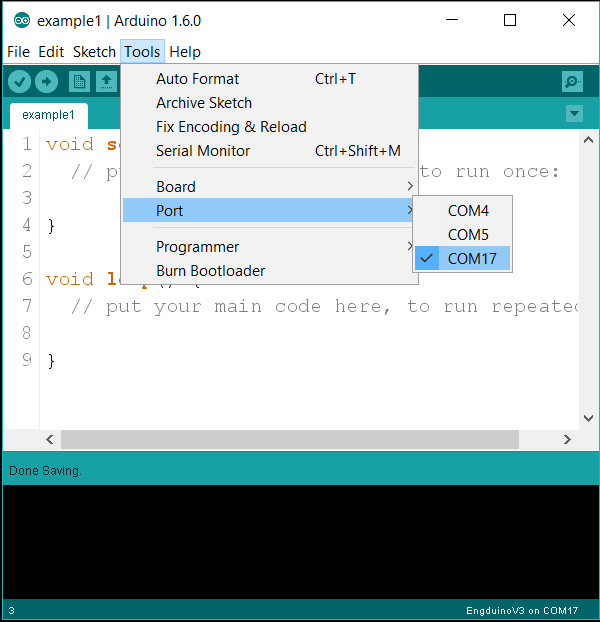Click the 'Done Saving.' status message
Screen dimensions: 600x622
tap(45, 471)
